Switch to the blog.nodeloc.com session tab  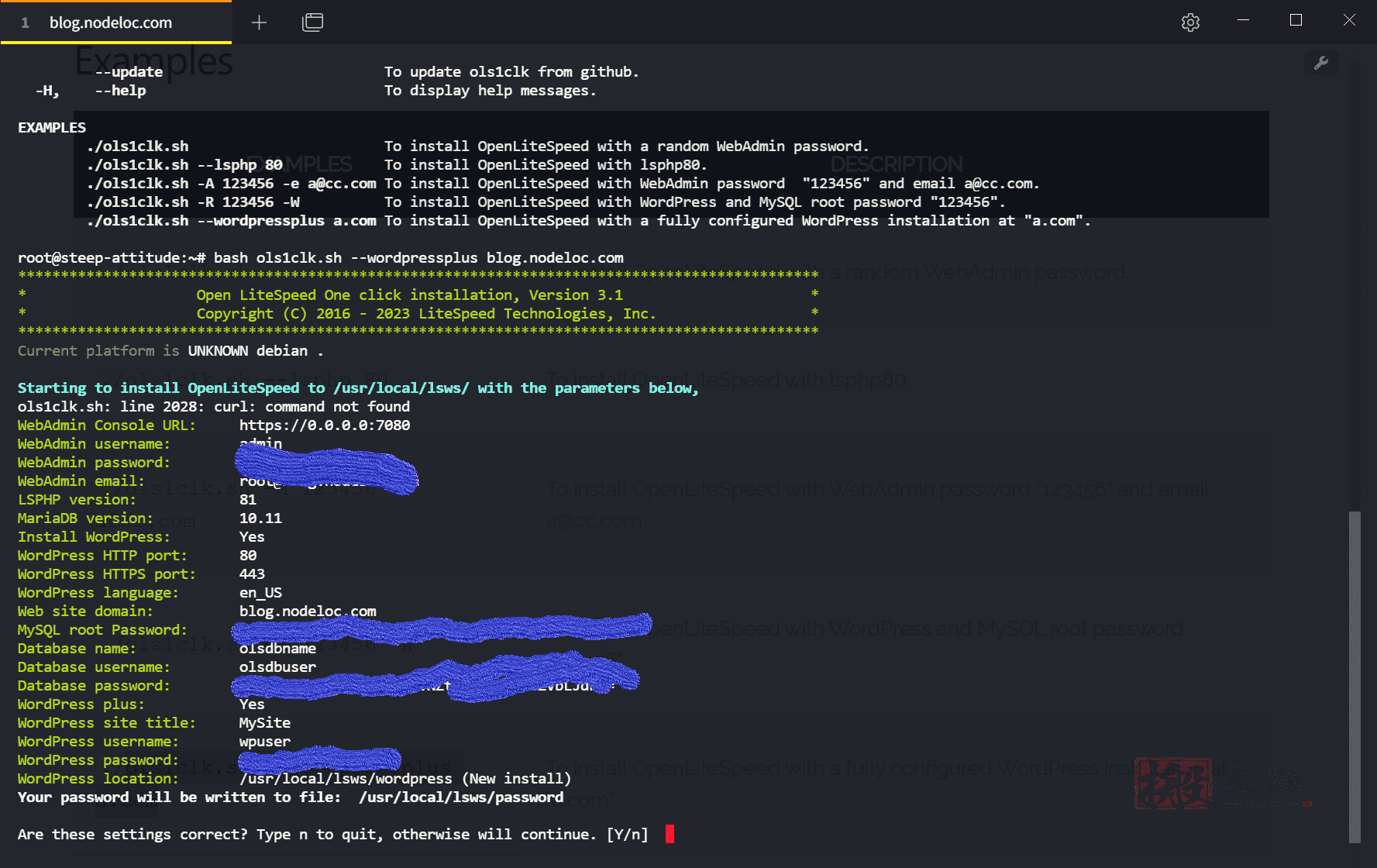click(x=116, y=22)
